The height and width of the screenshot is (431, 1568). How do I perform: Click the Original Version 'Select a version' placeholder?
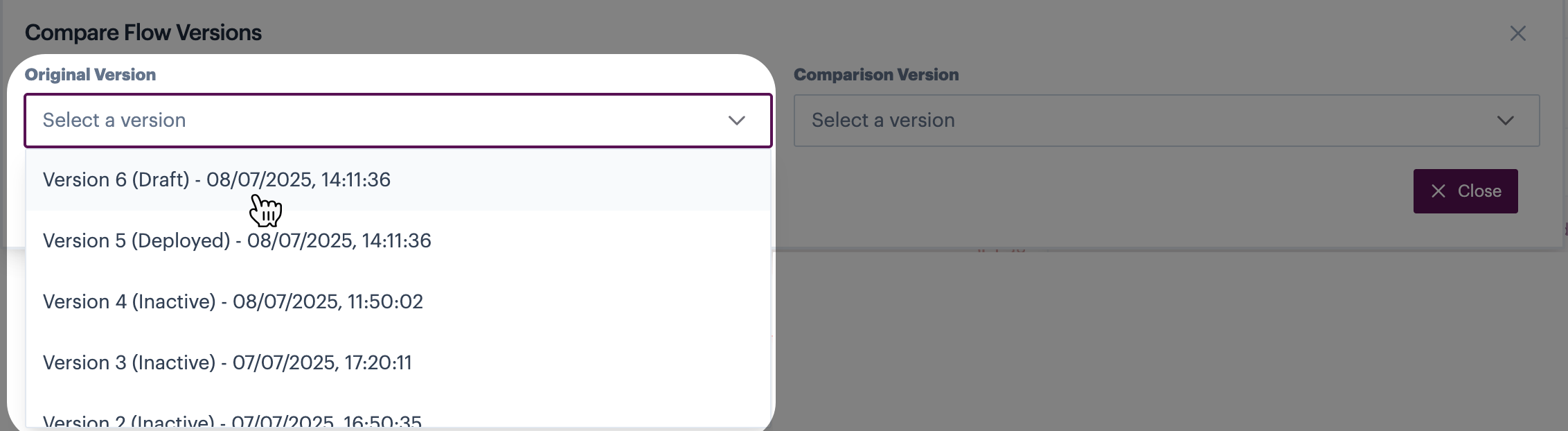(x=114, y=121)
